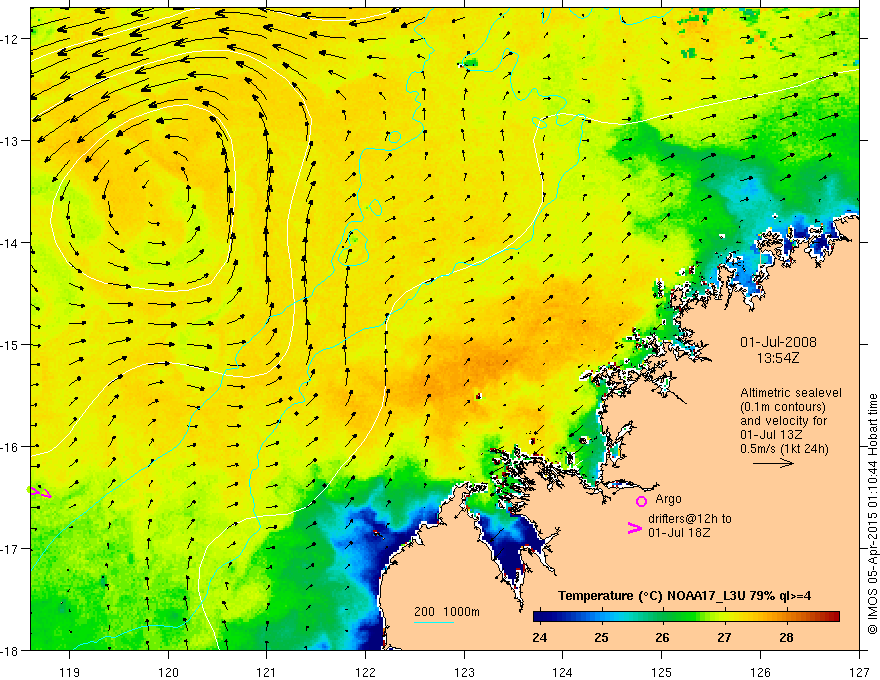Click the 124 longitude axis label

pyautogui.click(x=563, y=672)
